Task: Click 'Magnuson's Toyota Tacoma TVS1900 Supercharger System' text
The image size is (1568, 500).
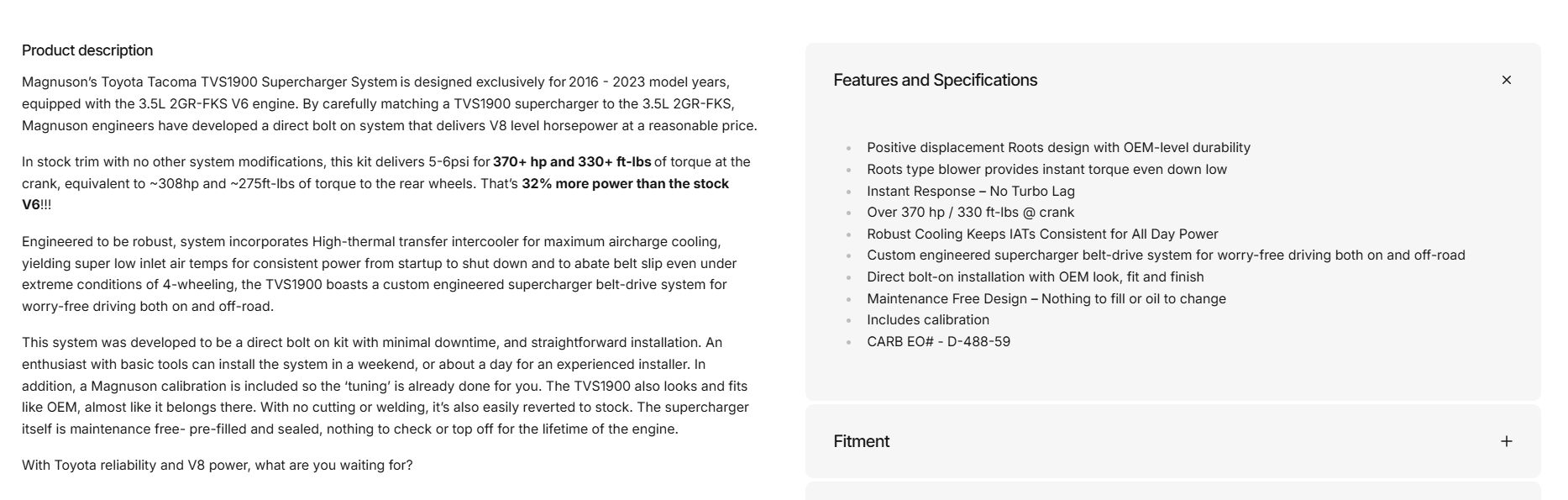Action: point(209,82)
